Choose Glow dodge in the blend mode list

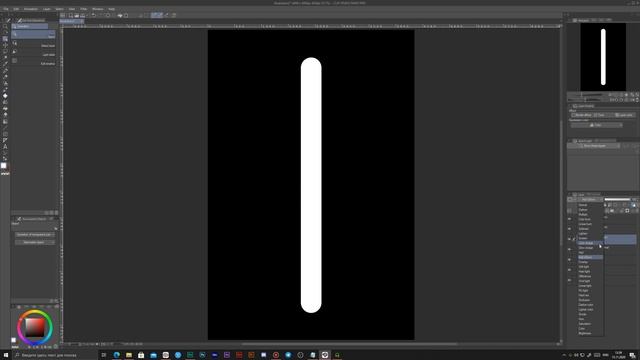(590, 248)
